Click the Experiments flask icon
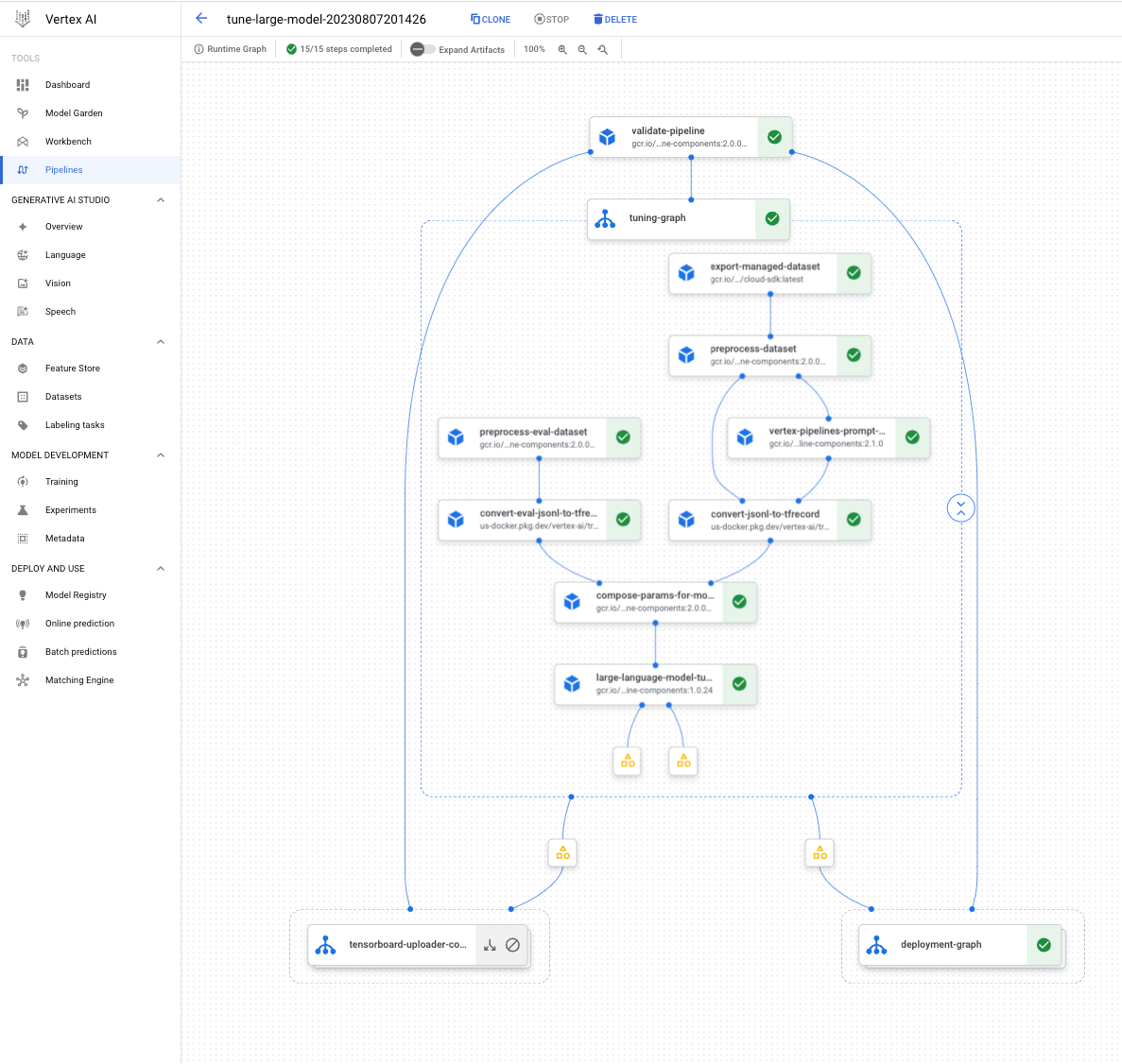The image size is (1122, 1064). click(23, 510)
